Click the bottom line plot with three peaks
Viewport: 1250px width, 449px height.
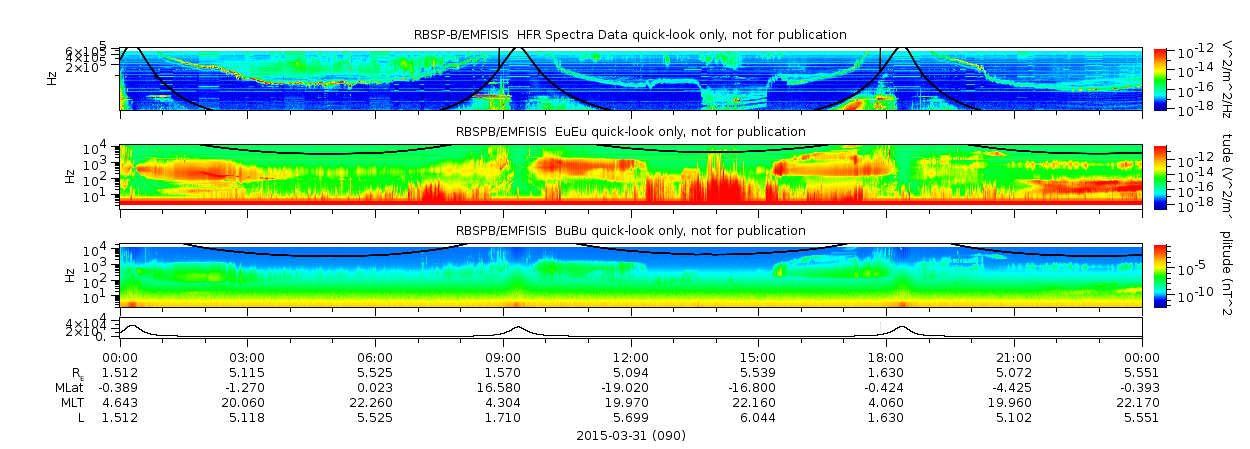[x=631, y=329]
